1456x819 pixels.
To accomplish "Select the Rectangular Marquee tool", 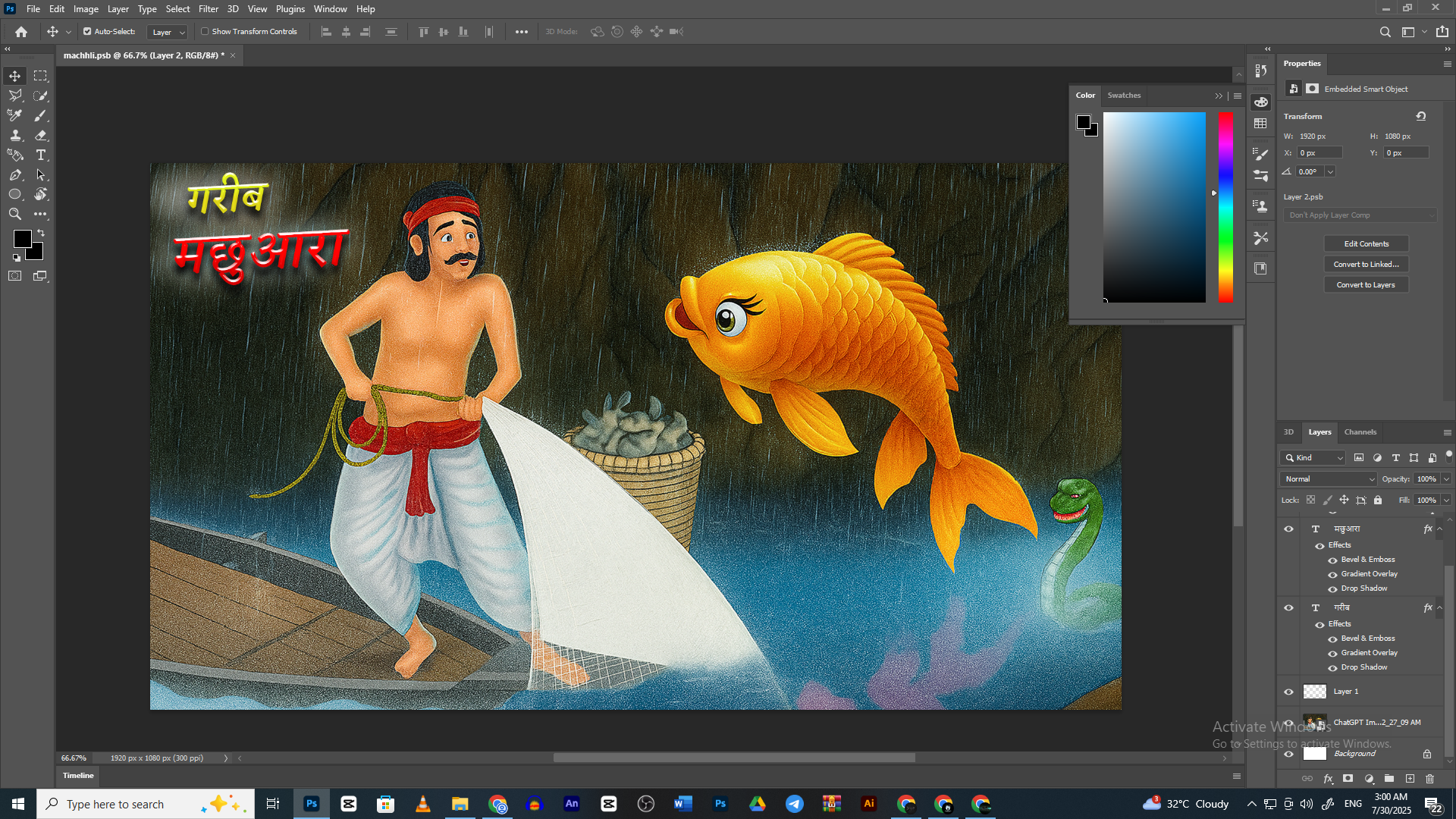I will (x=41, y=76).
